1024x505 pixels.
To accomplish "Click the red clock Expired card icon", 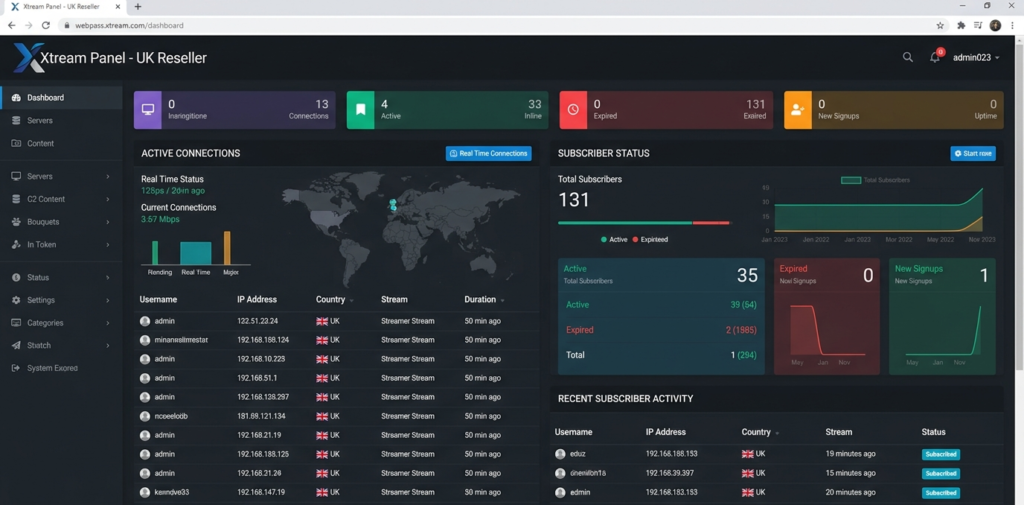I will point(573,110).
